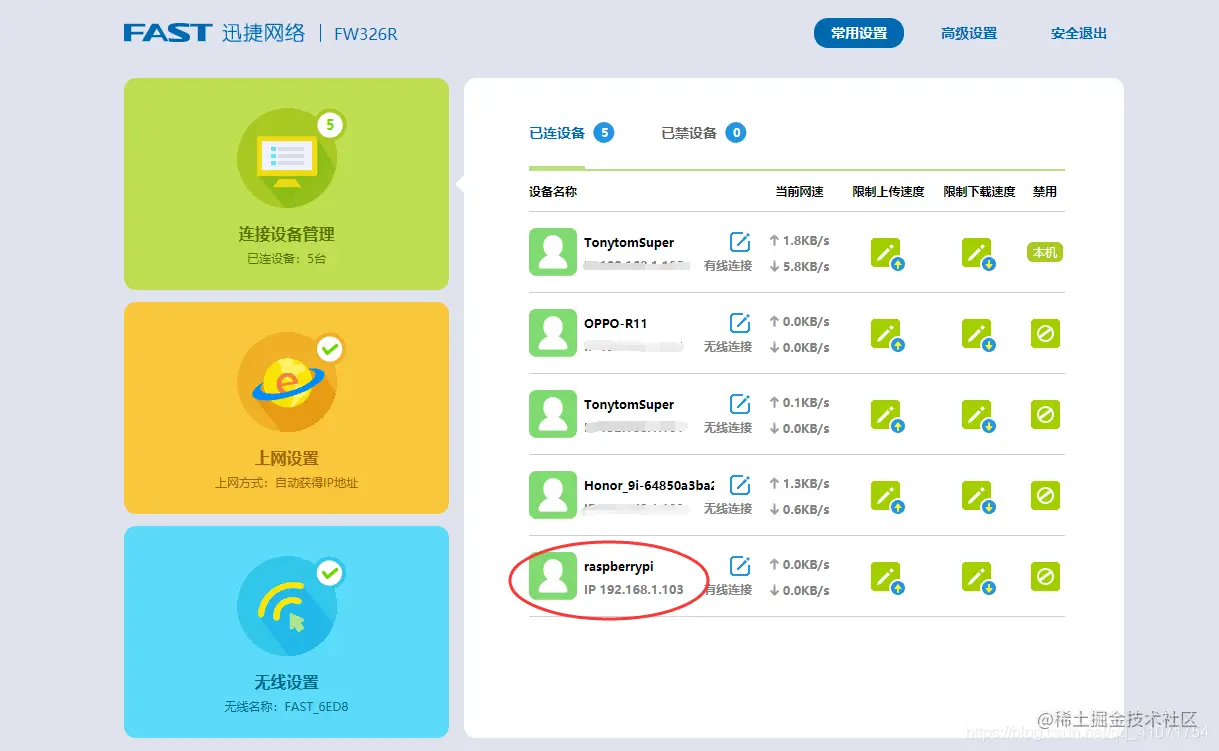
Task: Edit name of first TonytomSuper device
Action: point(740,241)
